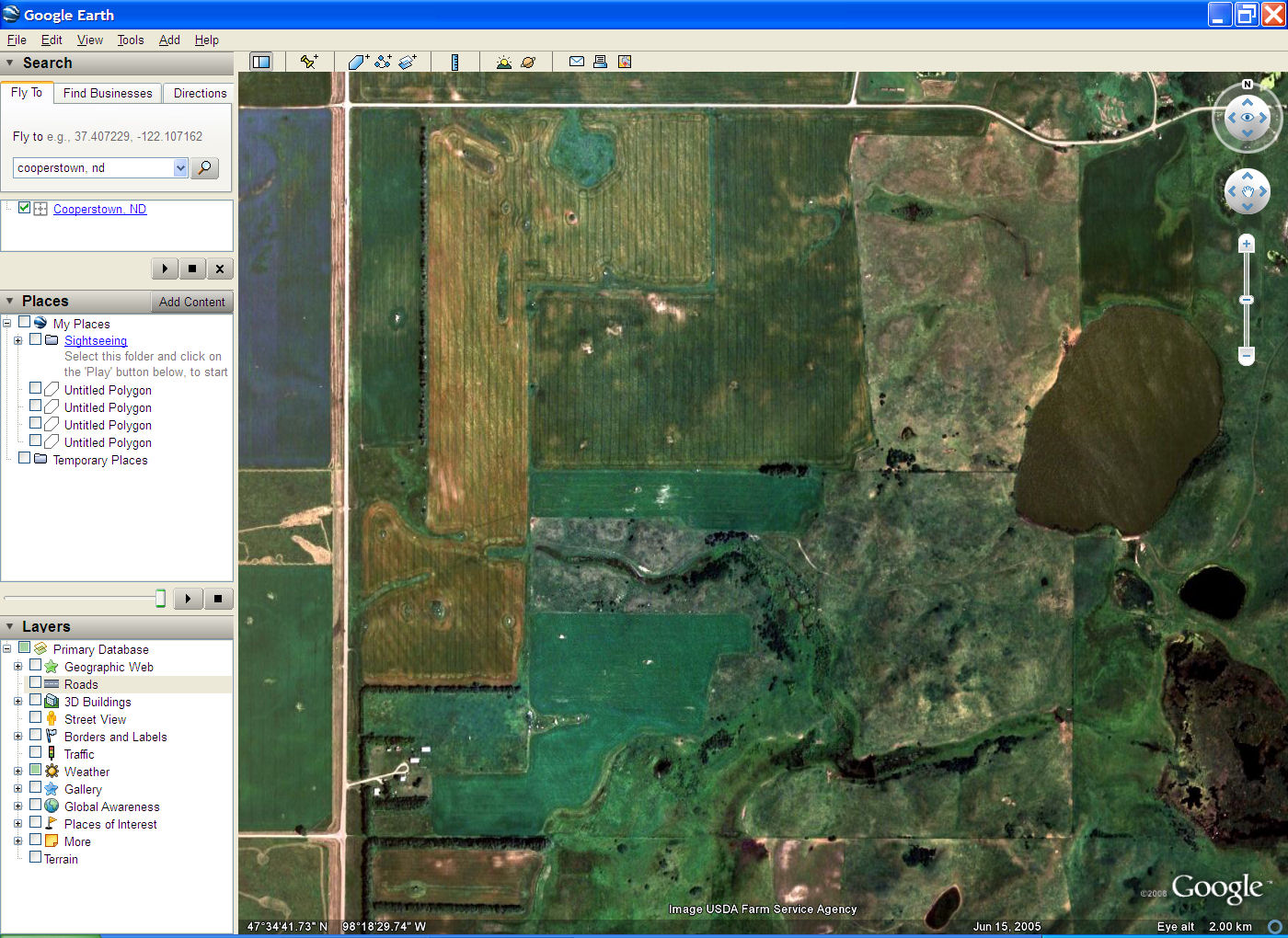The height and width of the screenshot is (938, 1288).
Task: Enable the Terrain layer checkbox
Action: [x=36, y=857]
